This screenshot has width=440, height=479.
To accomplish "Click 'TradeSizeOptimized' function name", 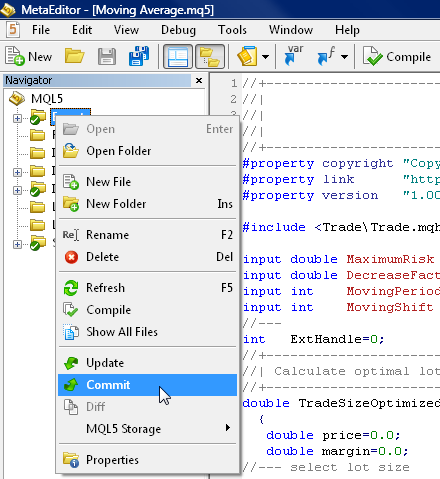I will (369, 403).
